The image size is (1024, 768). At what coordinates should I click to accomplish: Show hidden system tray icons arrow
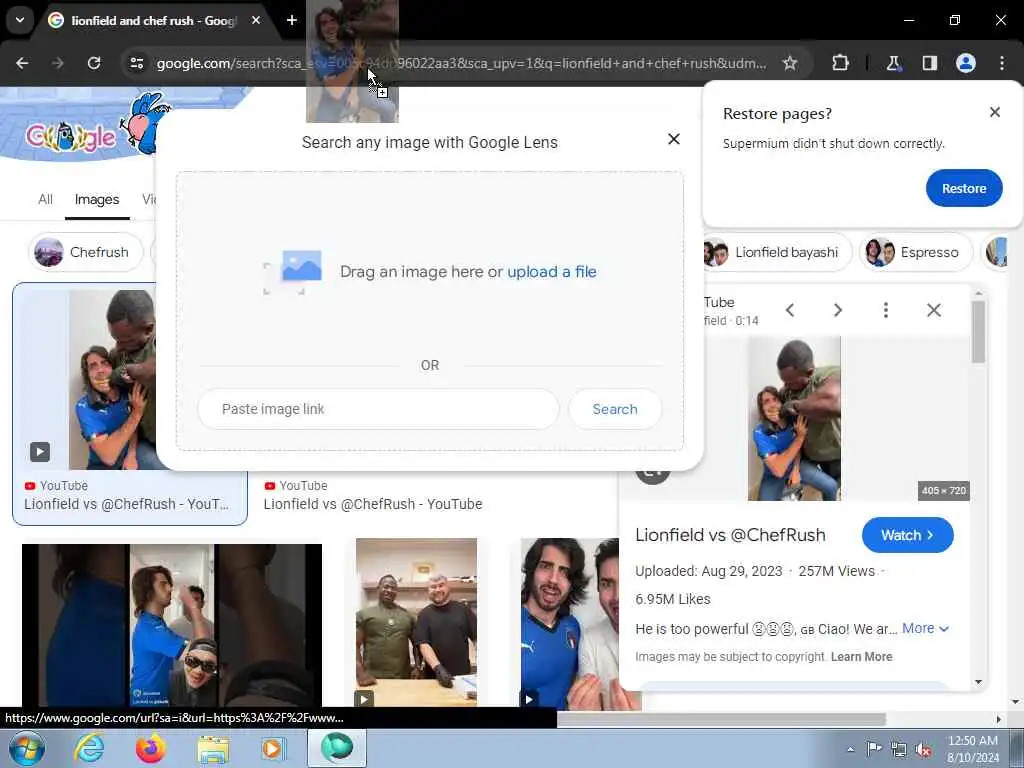pos(850,750)
